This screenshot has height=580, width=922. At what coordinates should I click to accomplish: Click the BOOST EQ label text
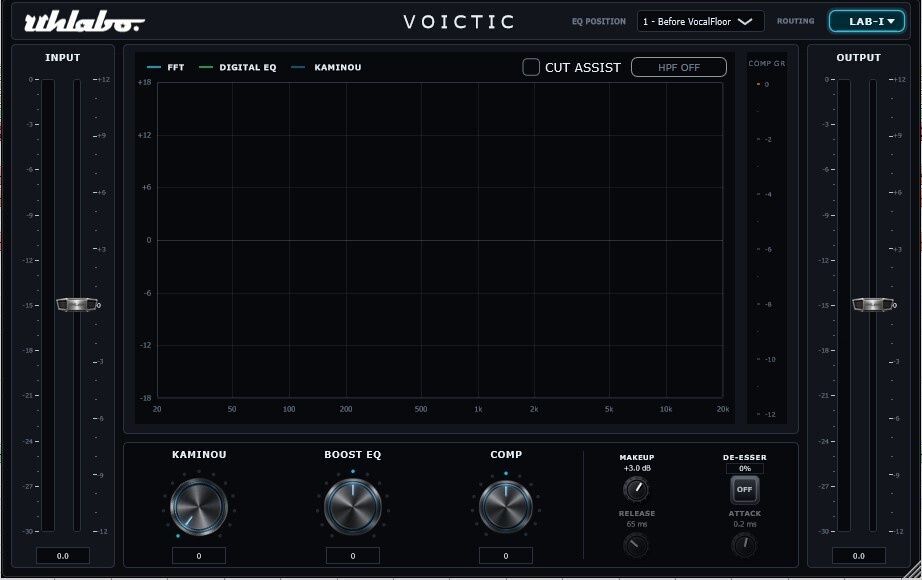(x=353, y=455)
